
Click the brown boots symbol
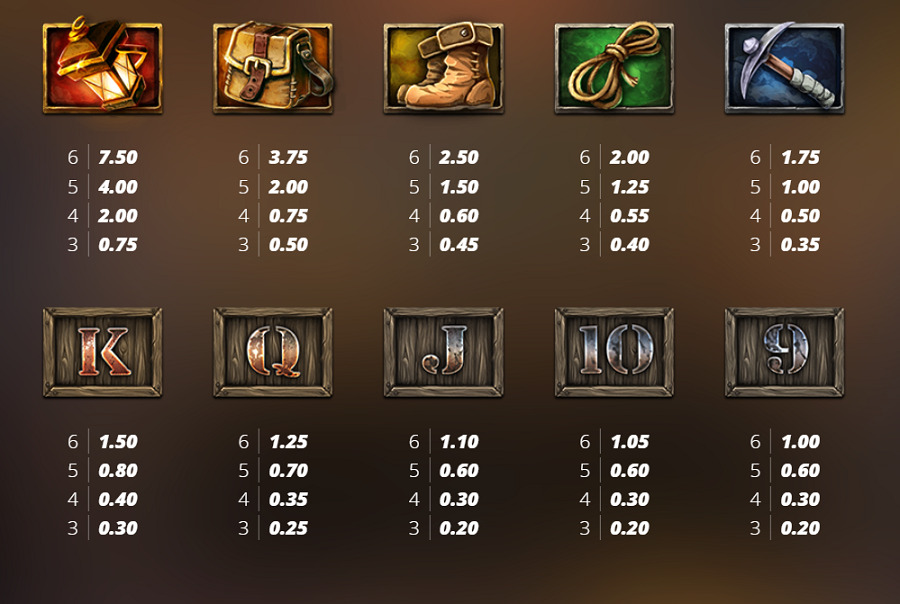point(444,67)
